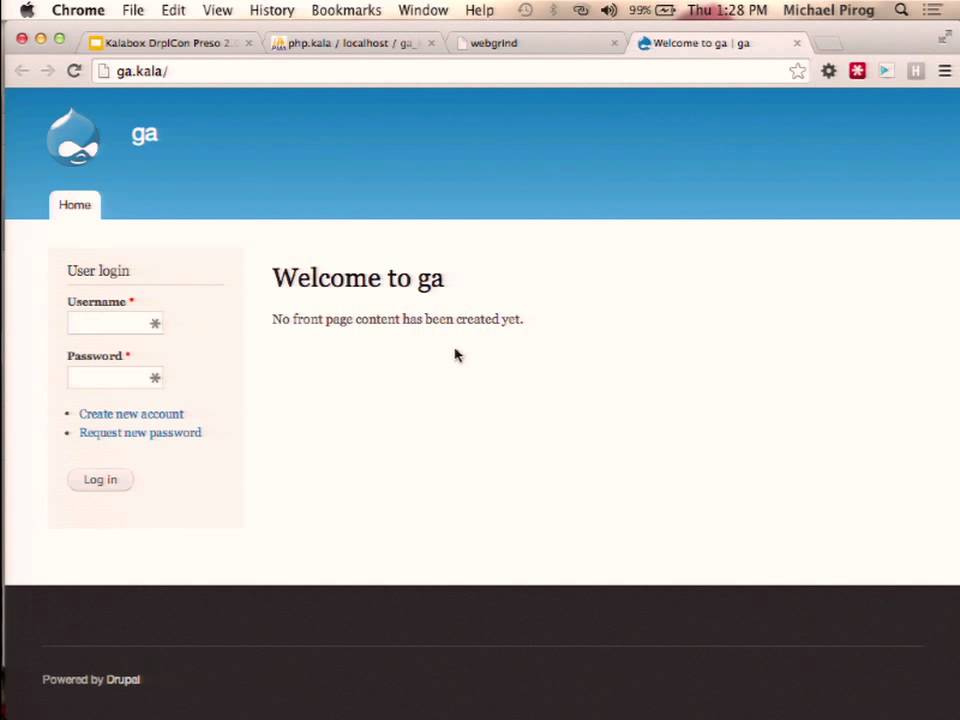Viewport: 960px width, 720px height.
Task: Open the Edit menu
Action: point(173,10)
